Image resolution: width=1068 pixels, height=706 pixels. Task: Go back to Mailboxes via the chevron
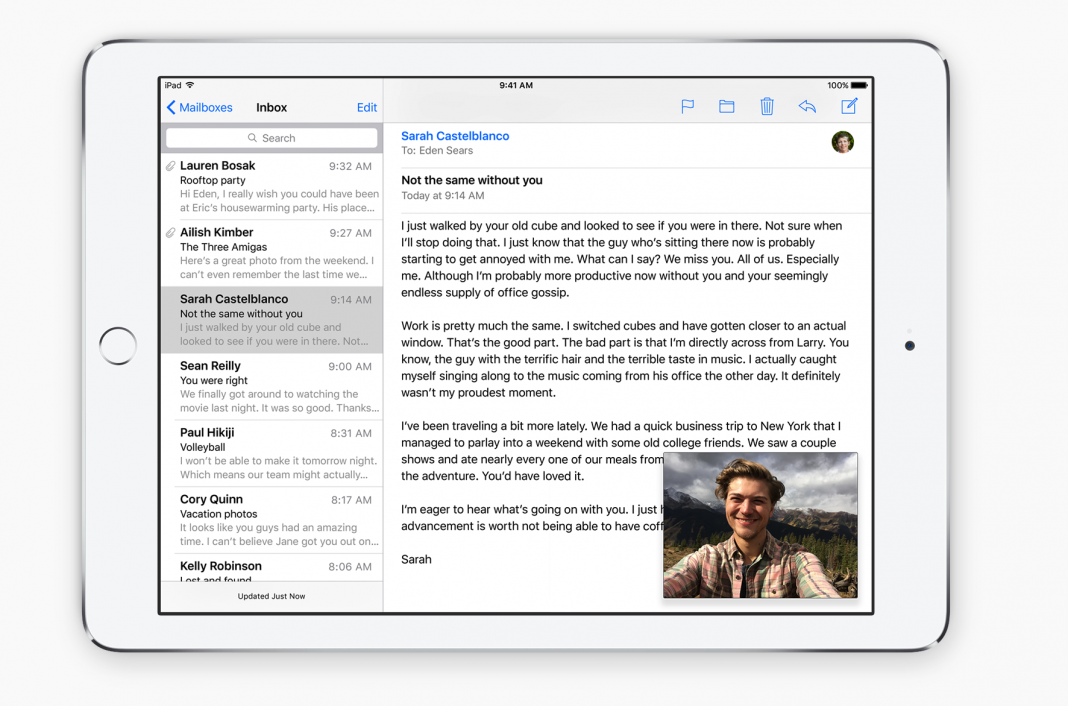tap(171, 107)
